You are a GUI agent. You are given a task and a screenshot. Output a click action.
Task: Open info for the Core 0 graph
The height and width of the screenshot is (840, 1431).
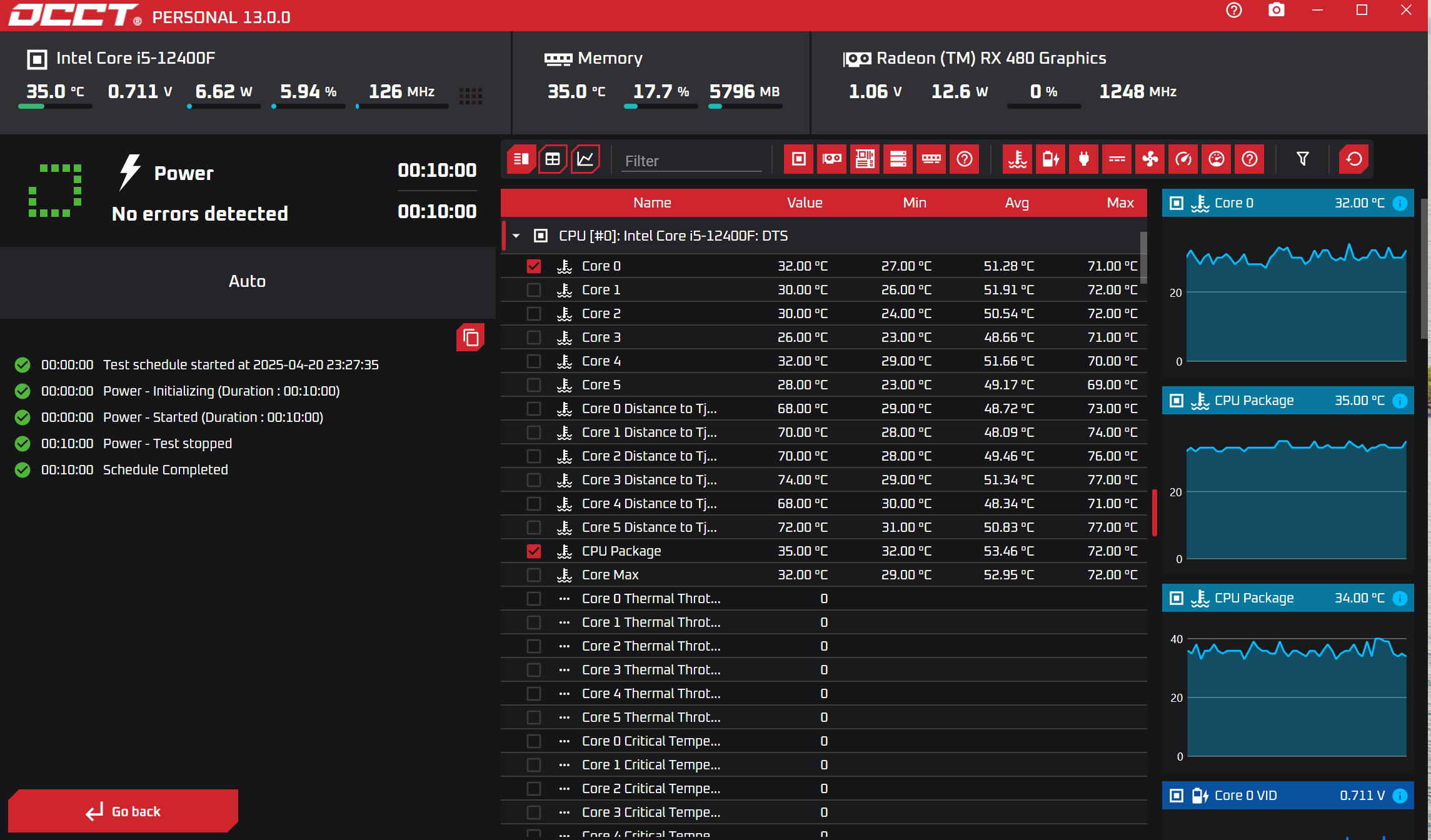pos(1400,203)
